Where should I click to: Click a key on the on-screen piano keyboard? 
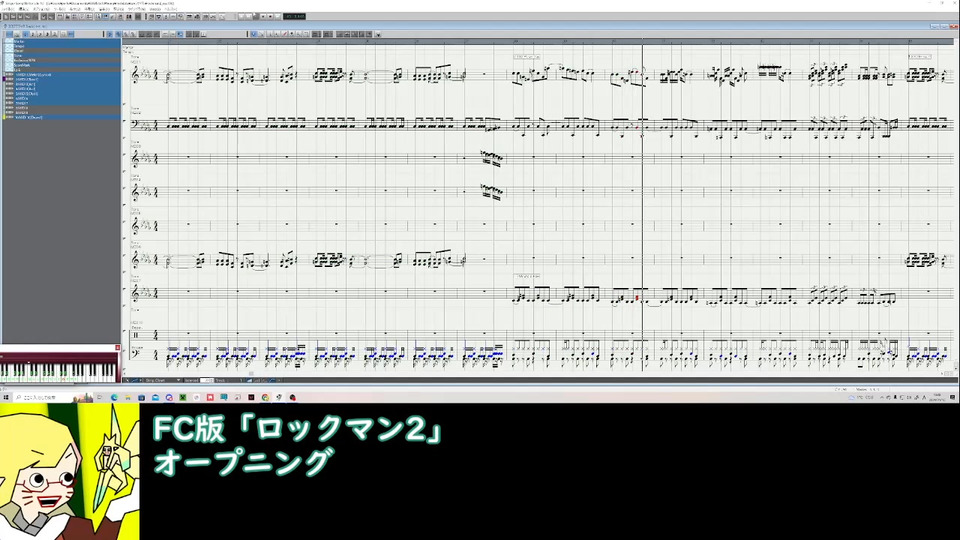click(59, 372)
